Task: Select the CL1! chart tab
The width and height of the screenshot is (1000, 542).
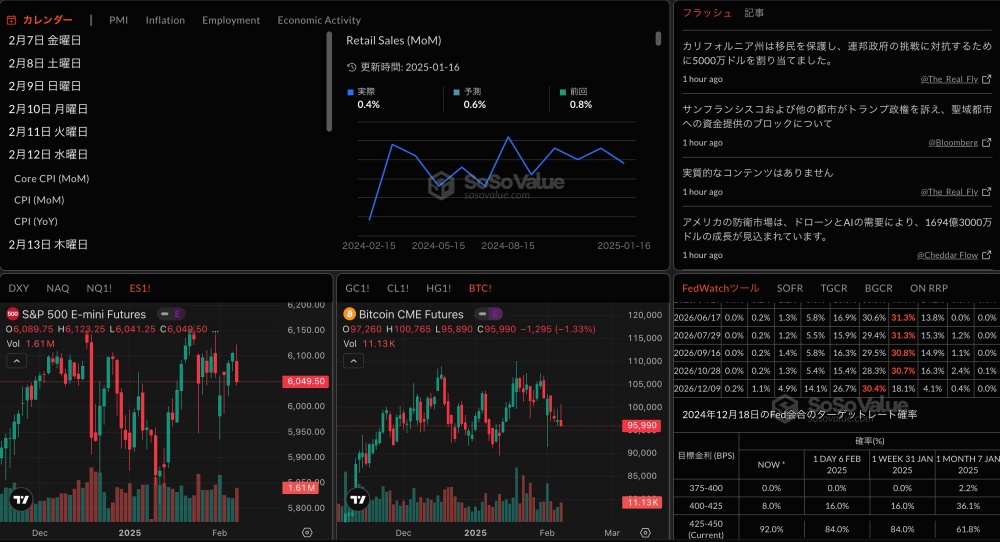Action: [x=398, y=288]
